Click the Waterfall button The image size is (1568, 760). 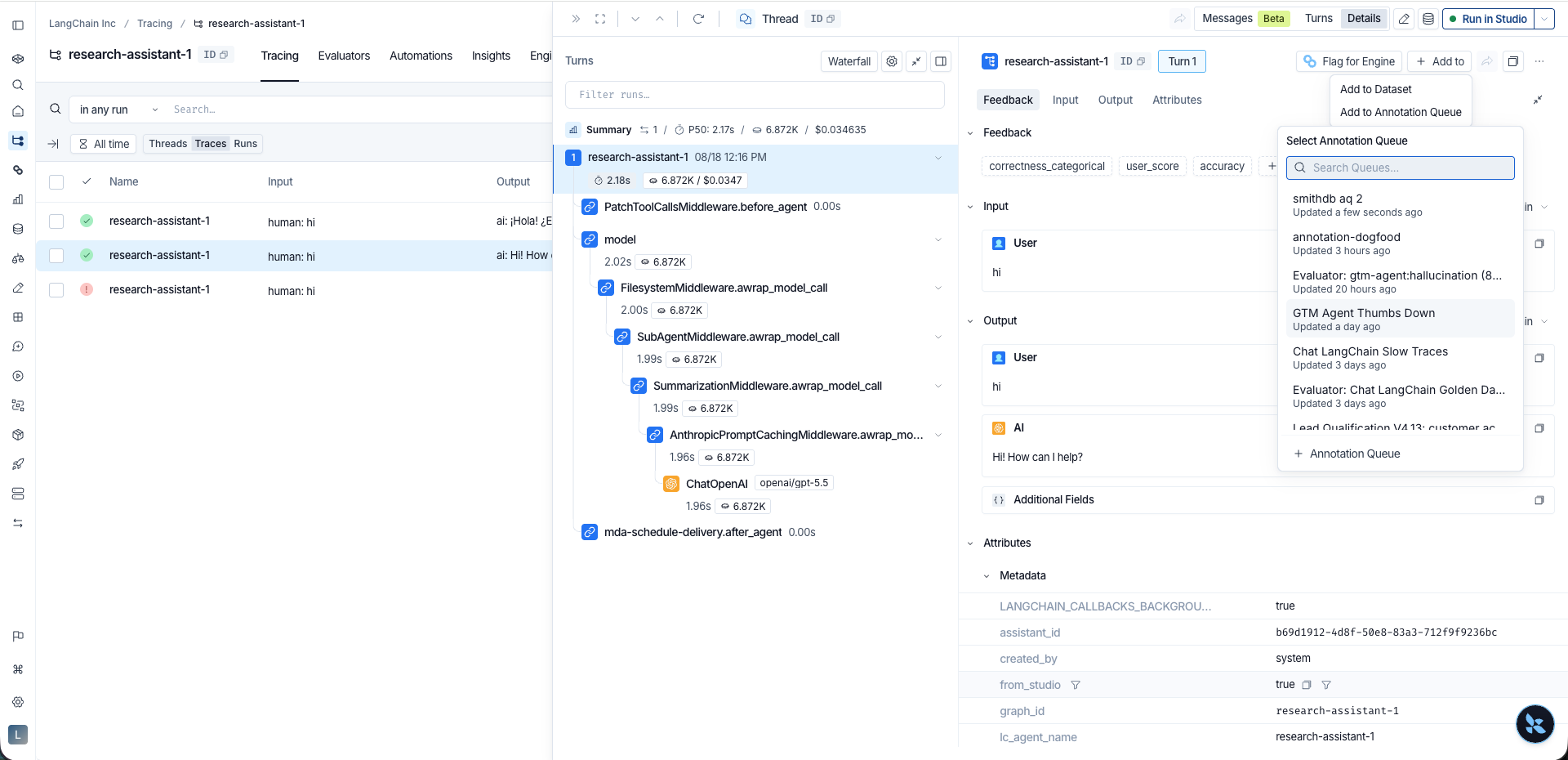click(849, 61)
